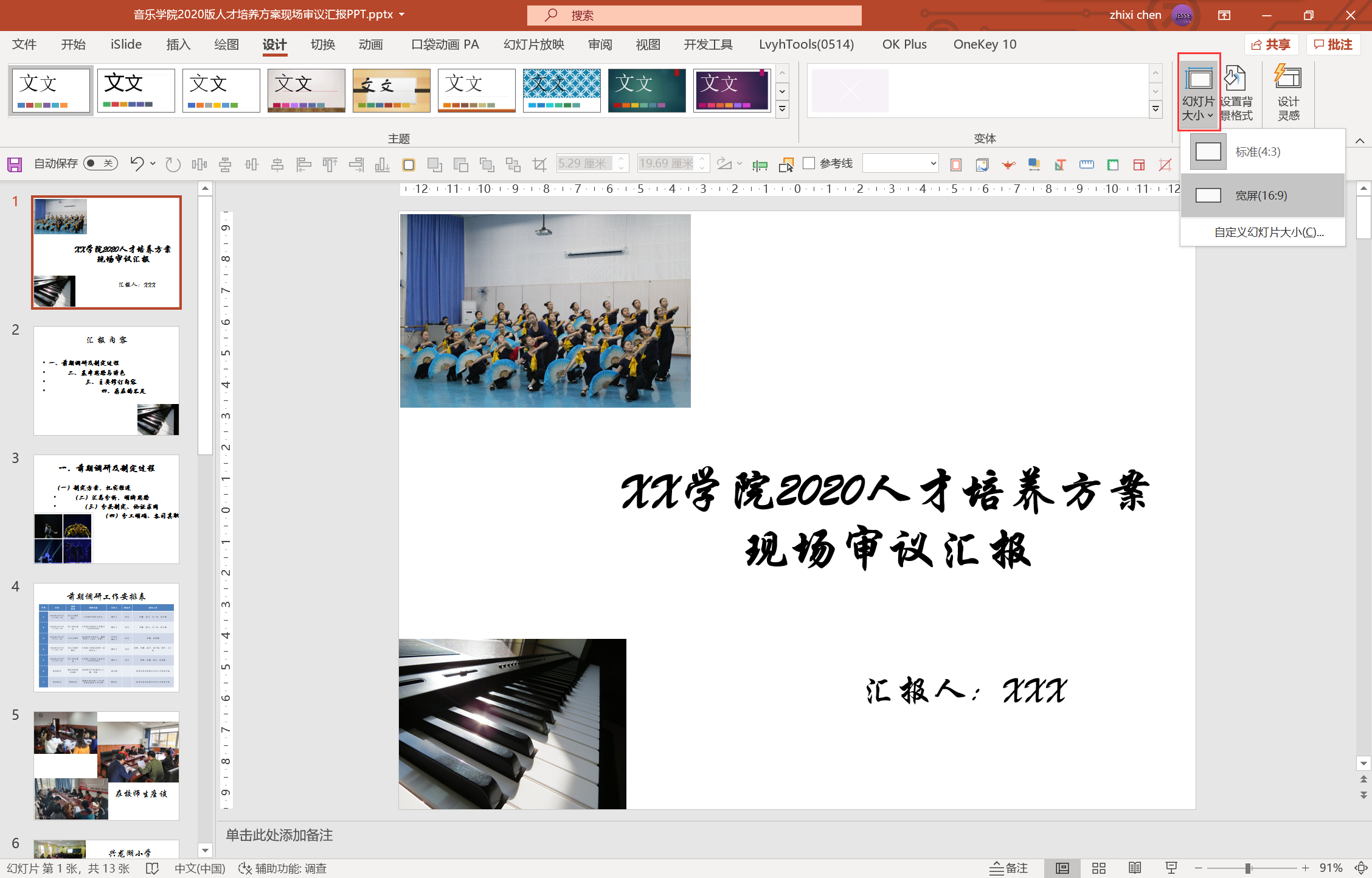The width and height of the screenshot is (1372, 878).
Task: Start slideshow from status bar icon
Action: coord(1171,868)
